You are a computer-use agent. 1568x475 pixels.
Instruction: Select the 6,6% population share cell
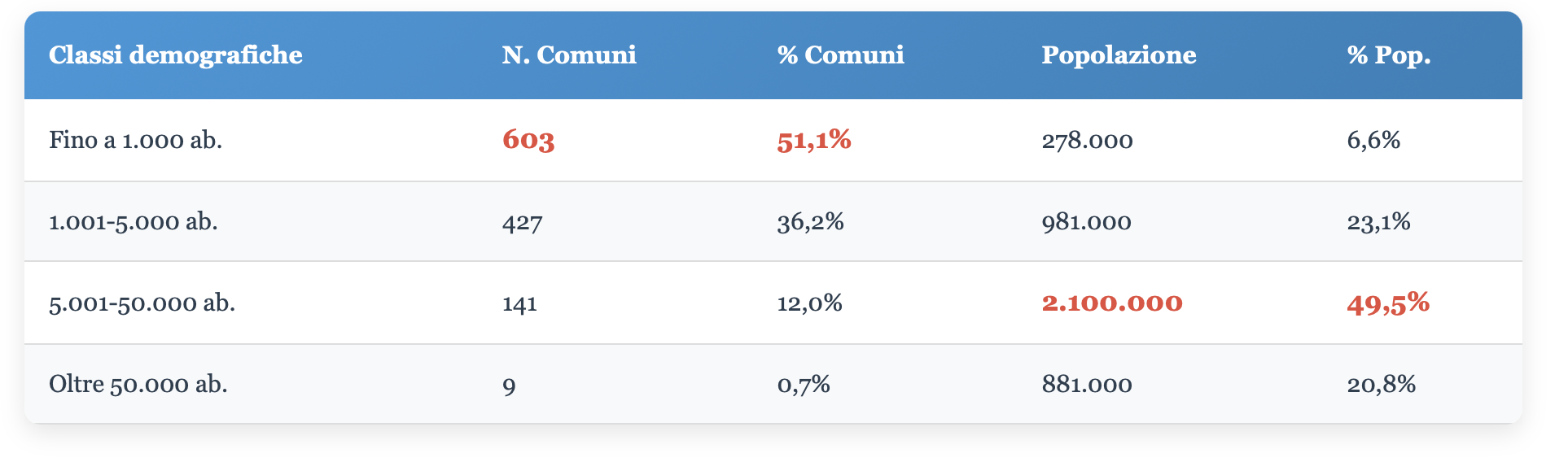(1373, 141)
